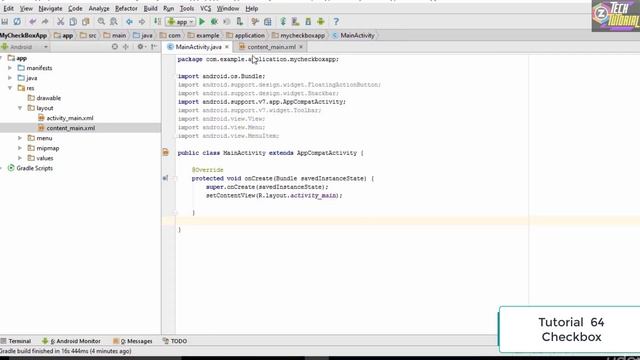Click the Undo toolbar arrow

(33, 22)
